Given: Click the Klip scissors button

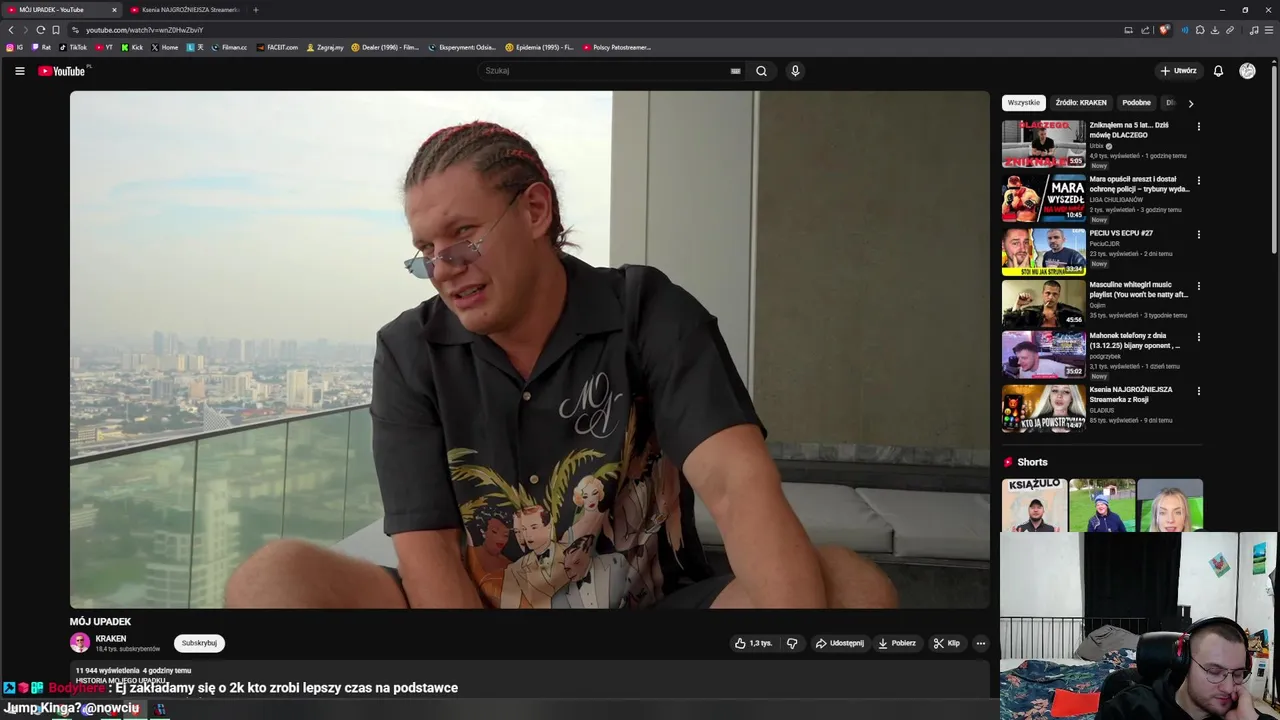Looking at the screenshot, I should pos(946,643).
